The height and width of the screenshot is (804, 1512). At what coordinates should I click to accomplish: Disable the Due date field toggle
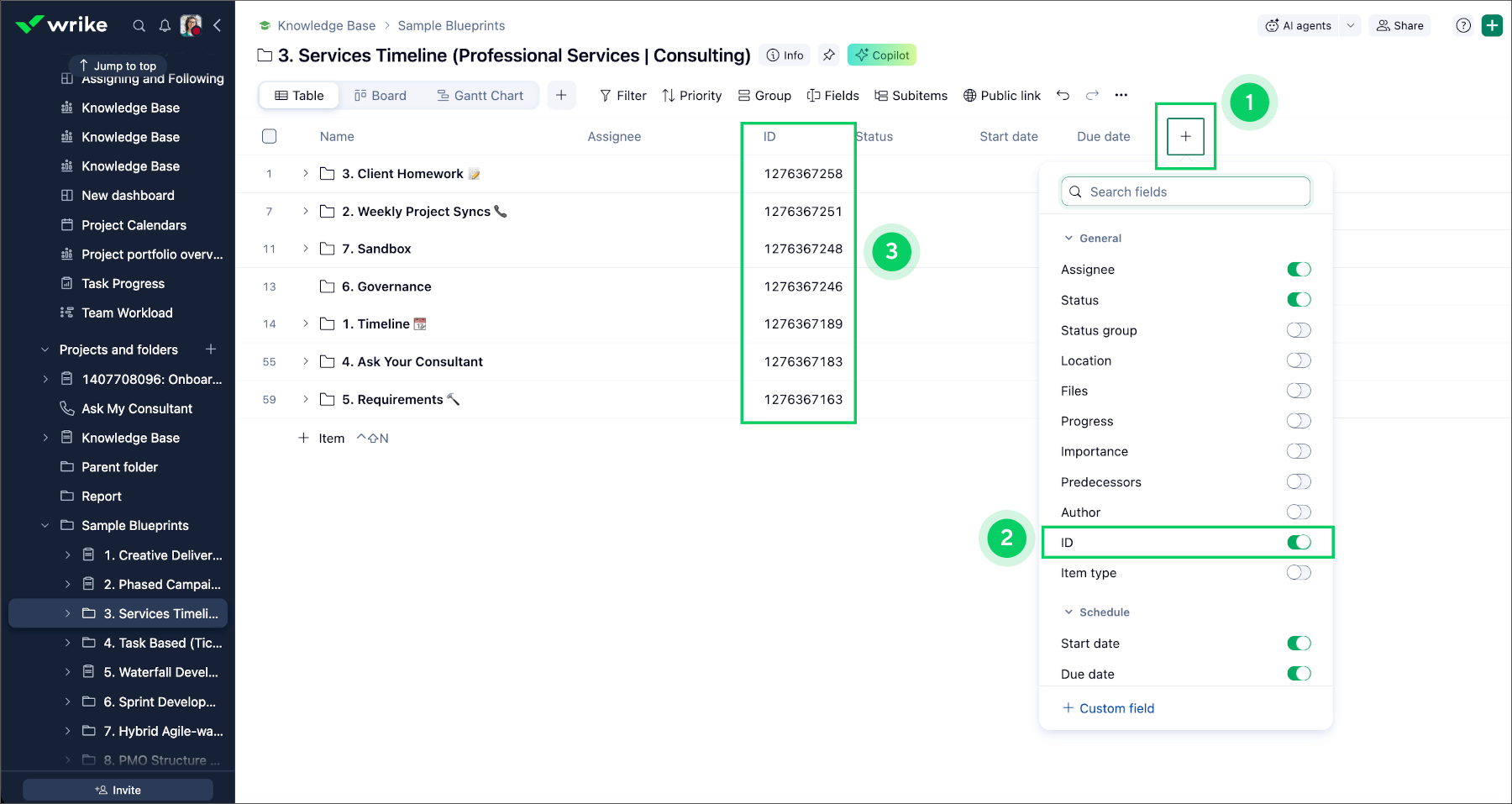(1299, 674)
